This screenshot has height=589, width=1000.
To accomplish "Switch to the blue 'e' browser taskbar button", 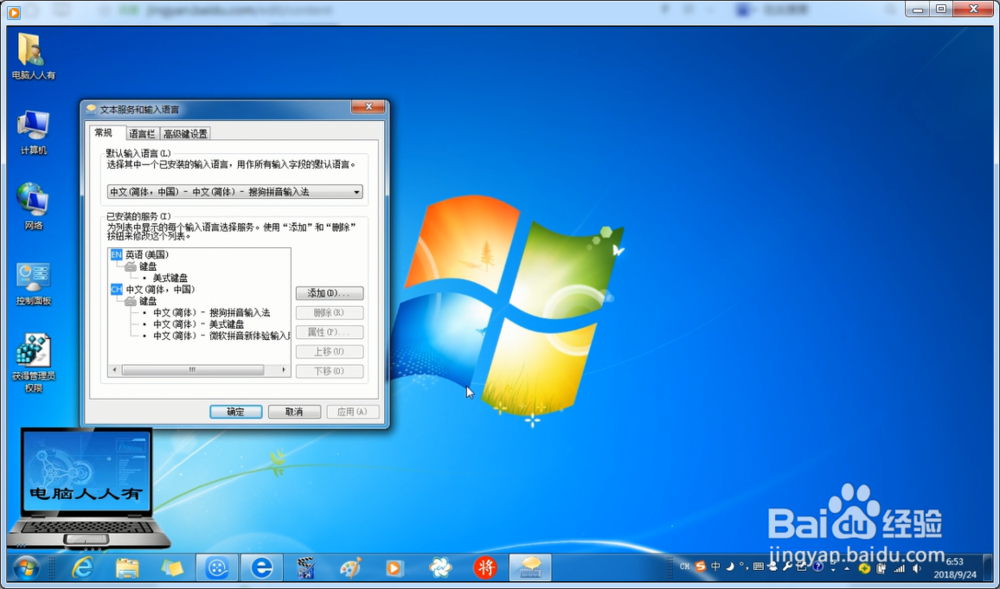I will click(x=261, y=567).
